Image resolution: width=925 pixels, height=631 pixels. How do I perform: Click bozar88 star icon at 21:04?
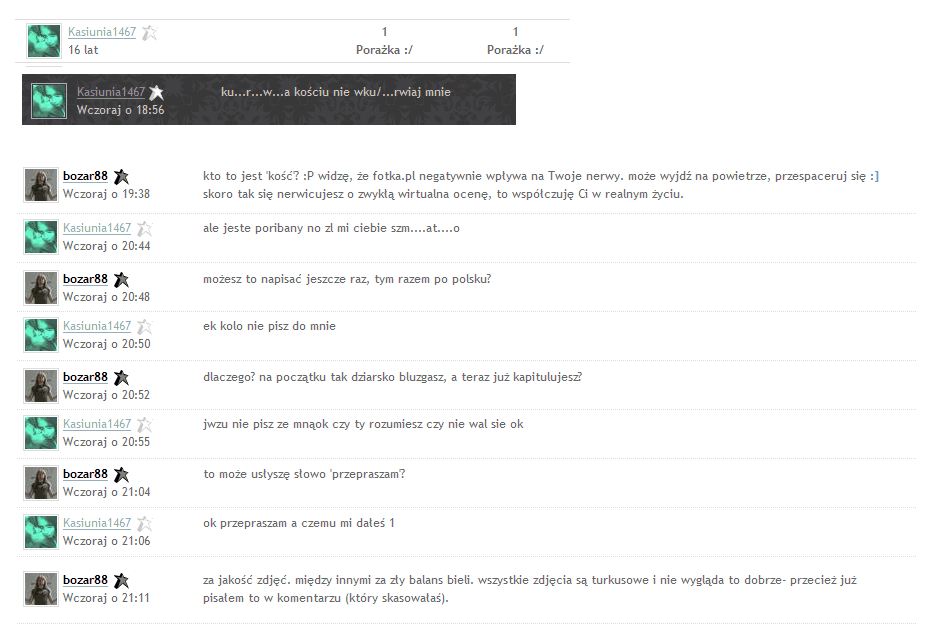[121, 475]
